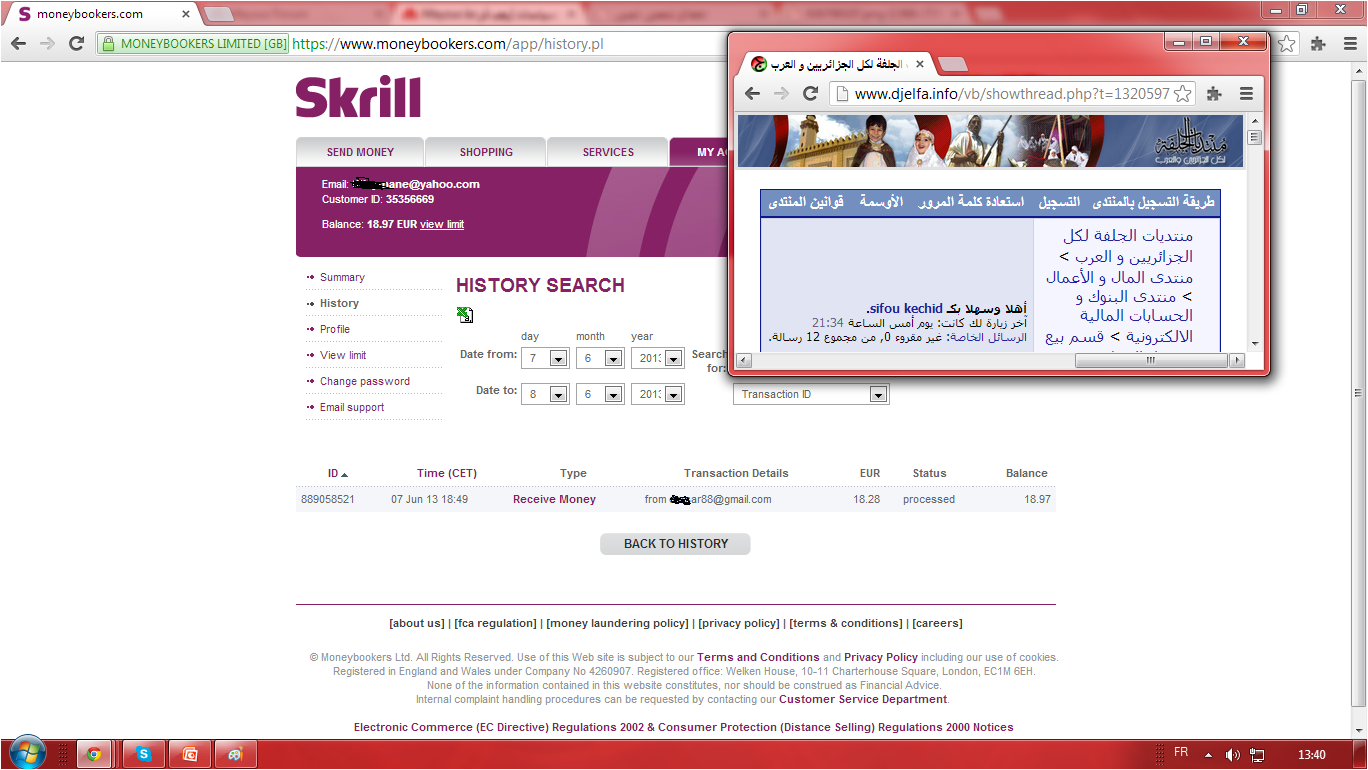Open the Date to day dropdown
The width and height of the screenshot is (1368, 770).
coord(545,394)
